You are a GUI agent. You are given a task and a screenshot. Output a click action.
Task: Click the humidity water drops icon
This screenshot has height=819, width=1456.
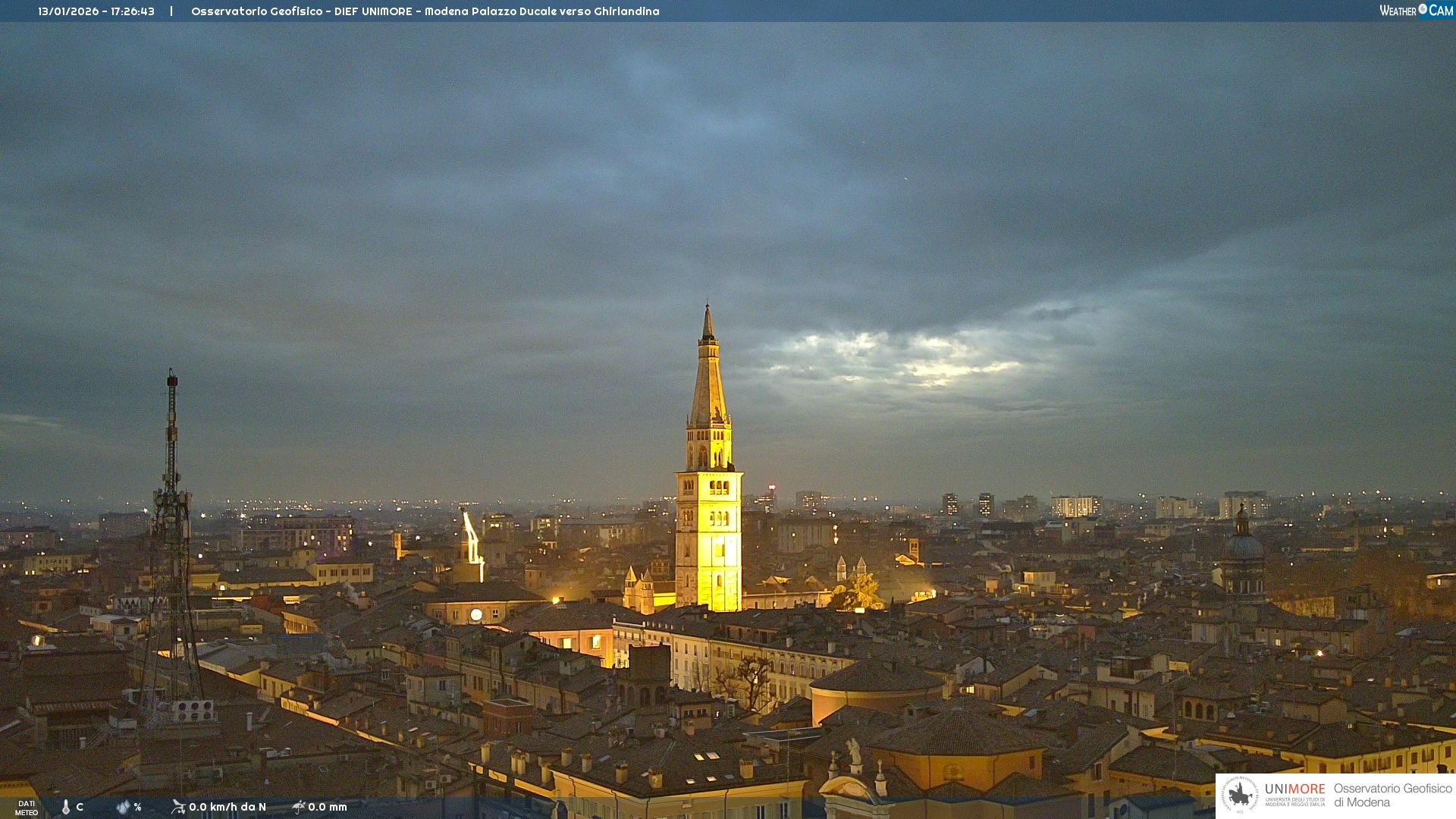coord(123,807)
